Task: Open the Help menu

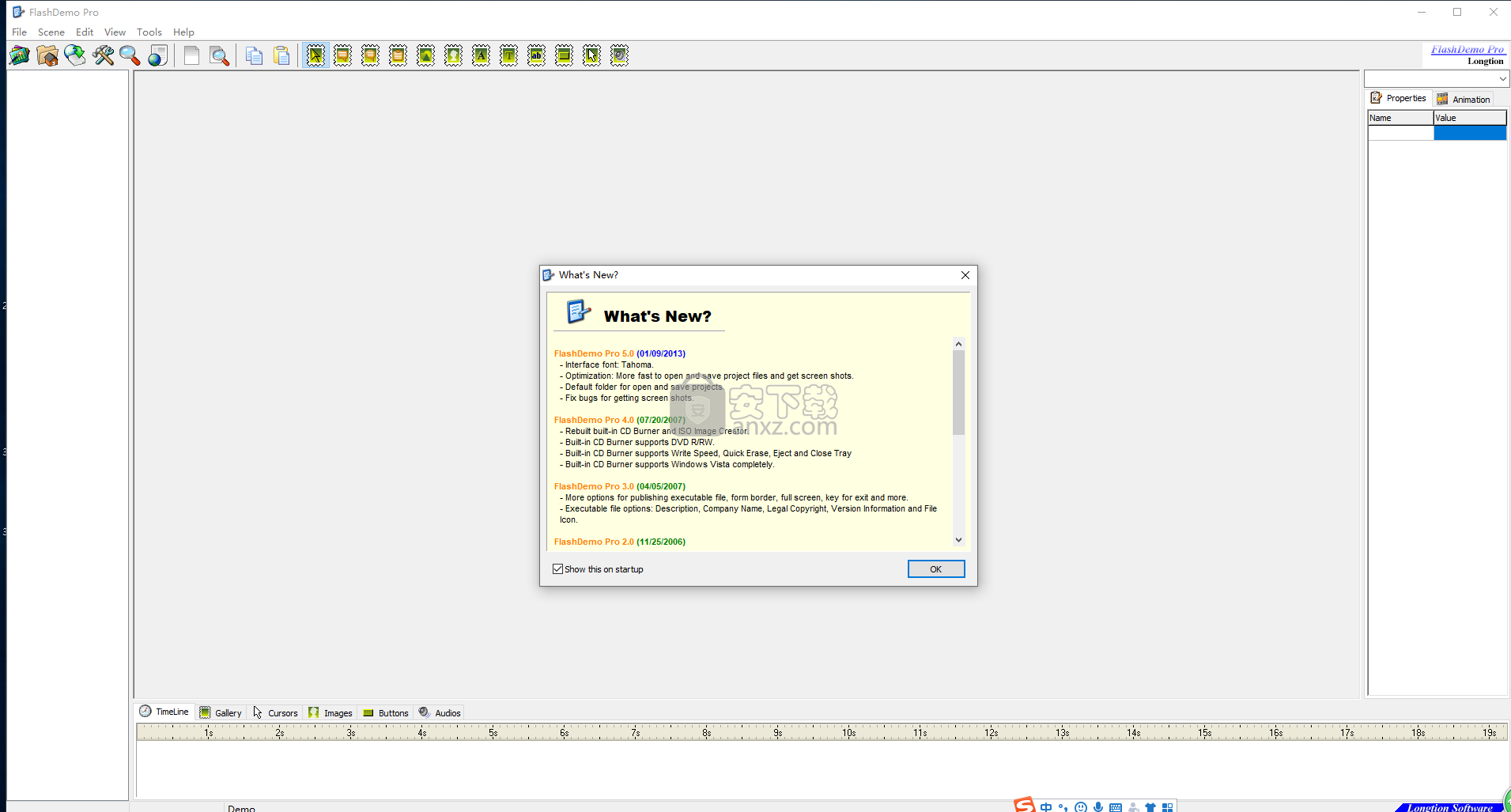Action: click(183, 32)
